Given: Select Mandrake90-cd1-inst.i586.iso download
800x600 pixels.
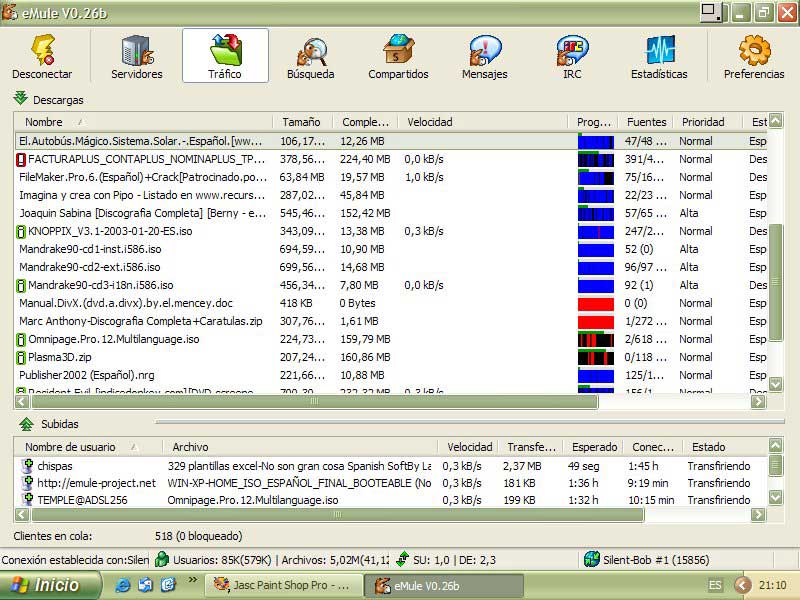Looking at the screenshot, I should 392,249.
